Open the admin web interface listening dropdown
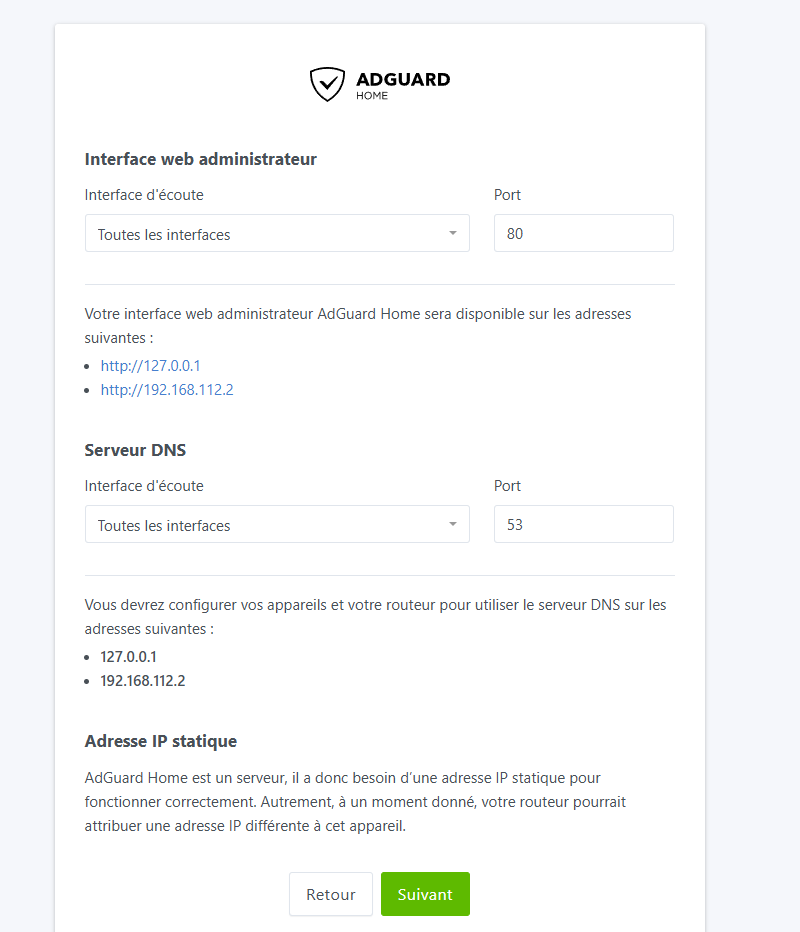Screen dimensions: 800x932 pyautogui.click(x=277, y=233)
